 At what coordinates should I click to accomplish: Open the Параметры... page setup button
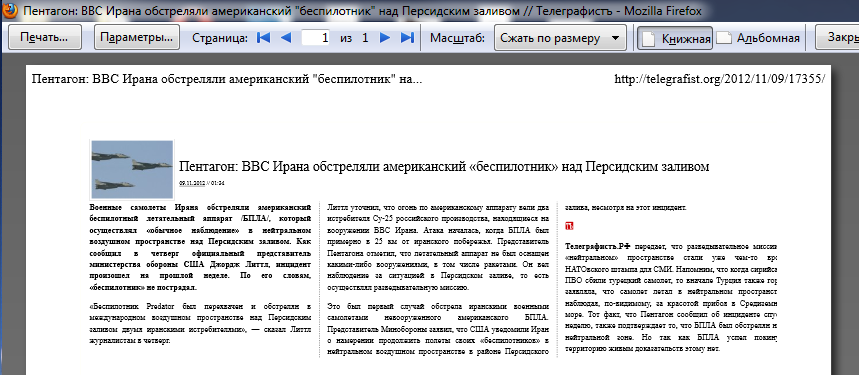pyautogui.click(x=137, y=38)
